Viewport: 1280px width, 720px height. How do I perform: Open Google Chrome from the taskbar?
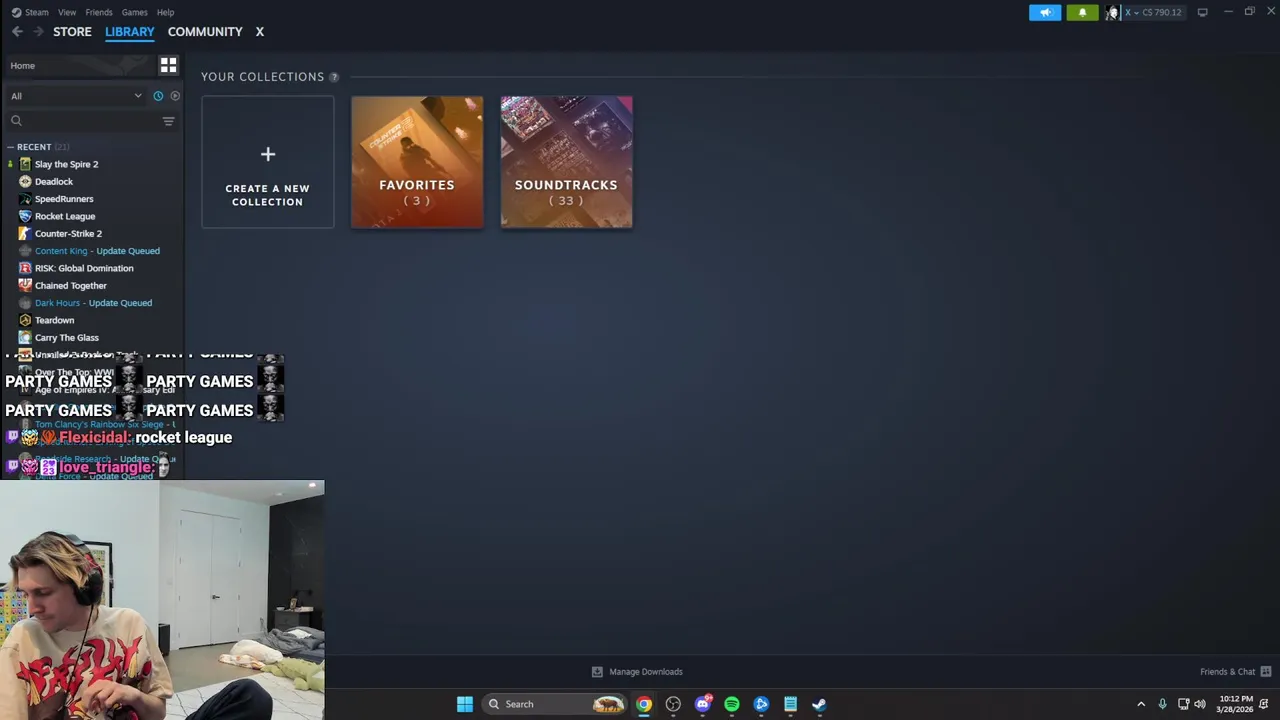pos(644,704)
